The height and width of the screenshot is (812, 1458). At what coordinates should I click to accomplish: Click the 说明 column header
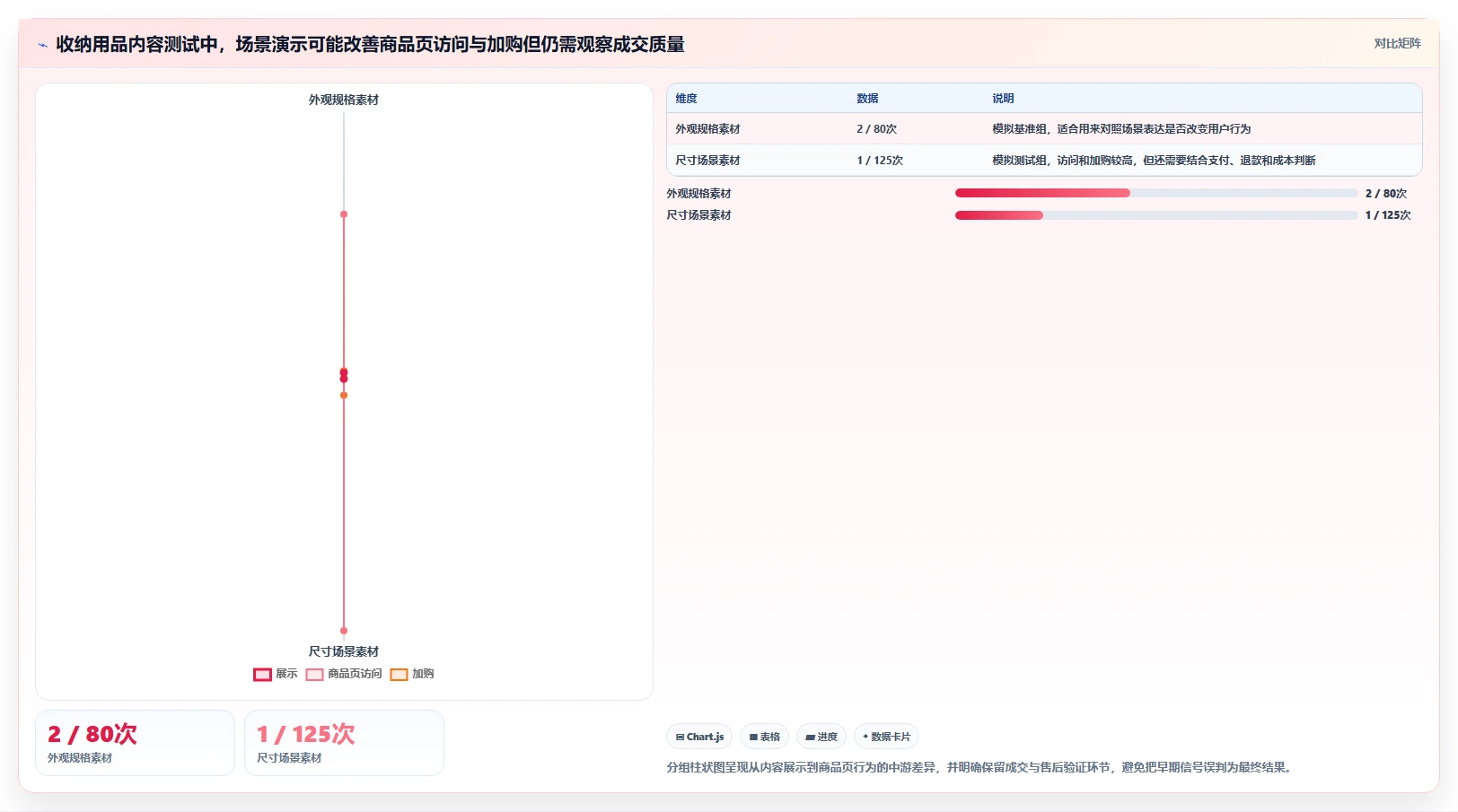1003,99
